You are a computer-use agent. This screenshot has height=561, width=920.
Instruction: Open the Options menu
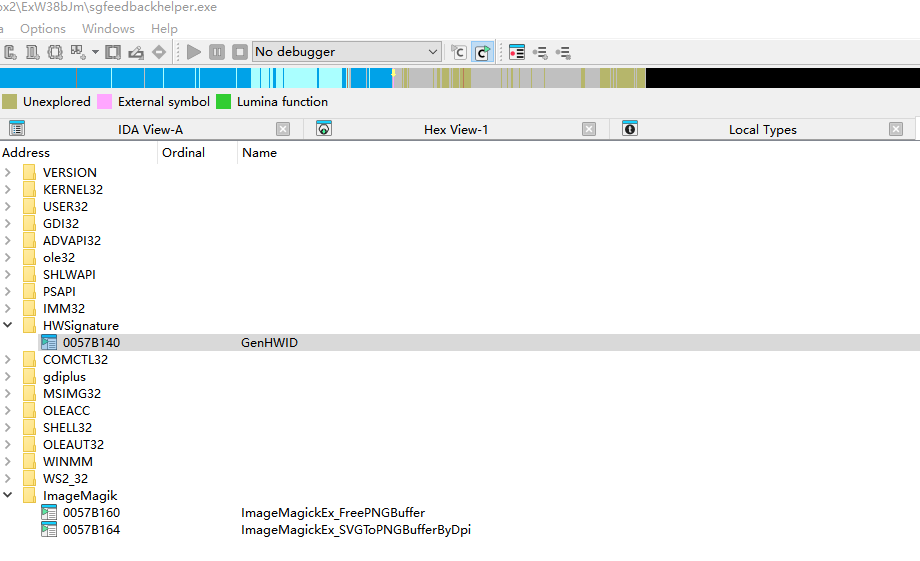click(x=43, y=29)
